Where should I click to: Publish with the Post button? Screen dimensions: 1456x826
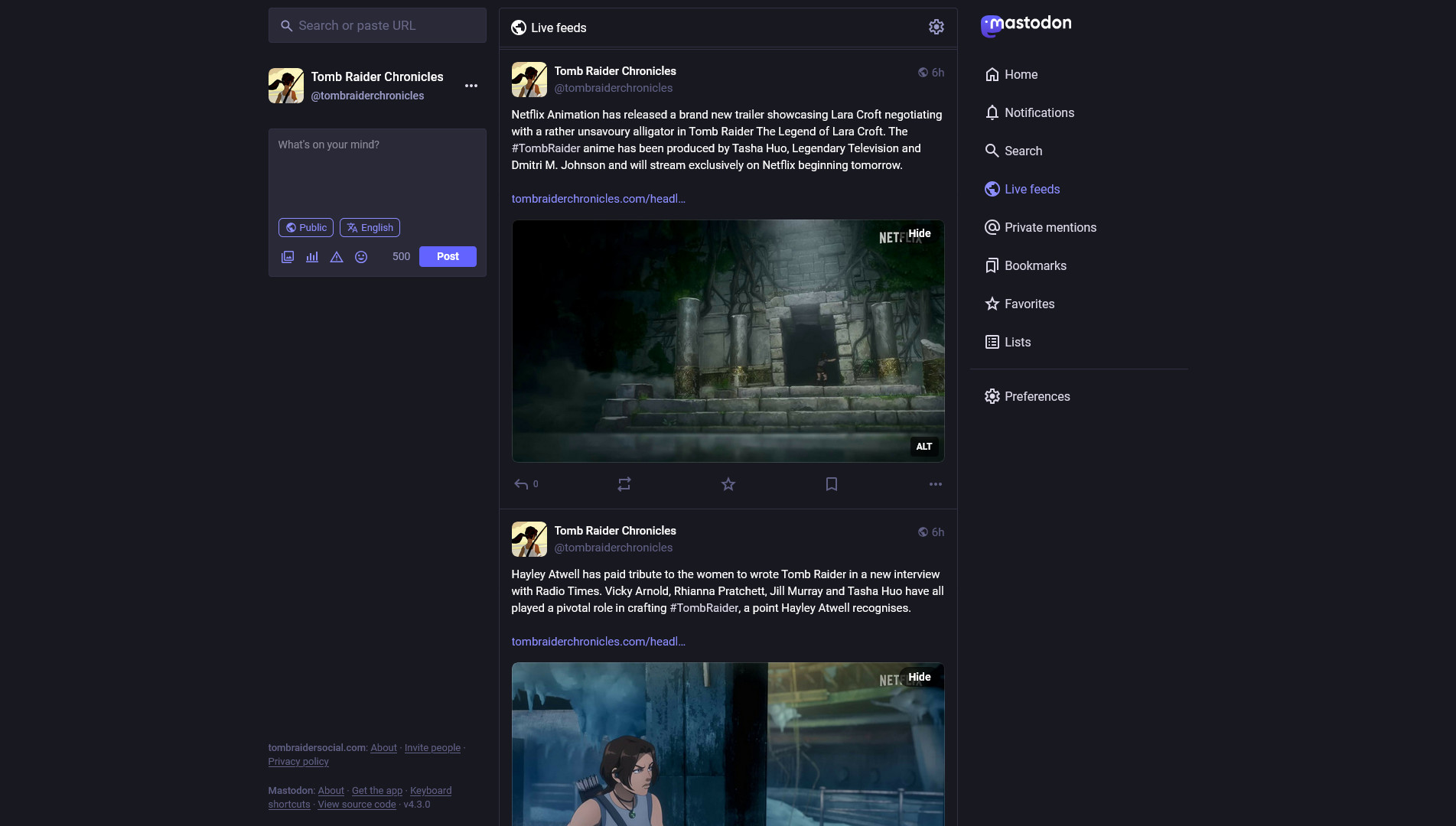coord(448,257)
